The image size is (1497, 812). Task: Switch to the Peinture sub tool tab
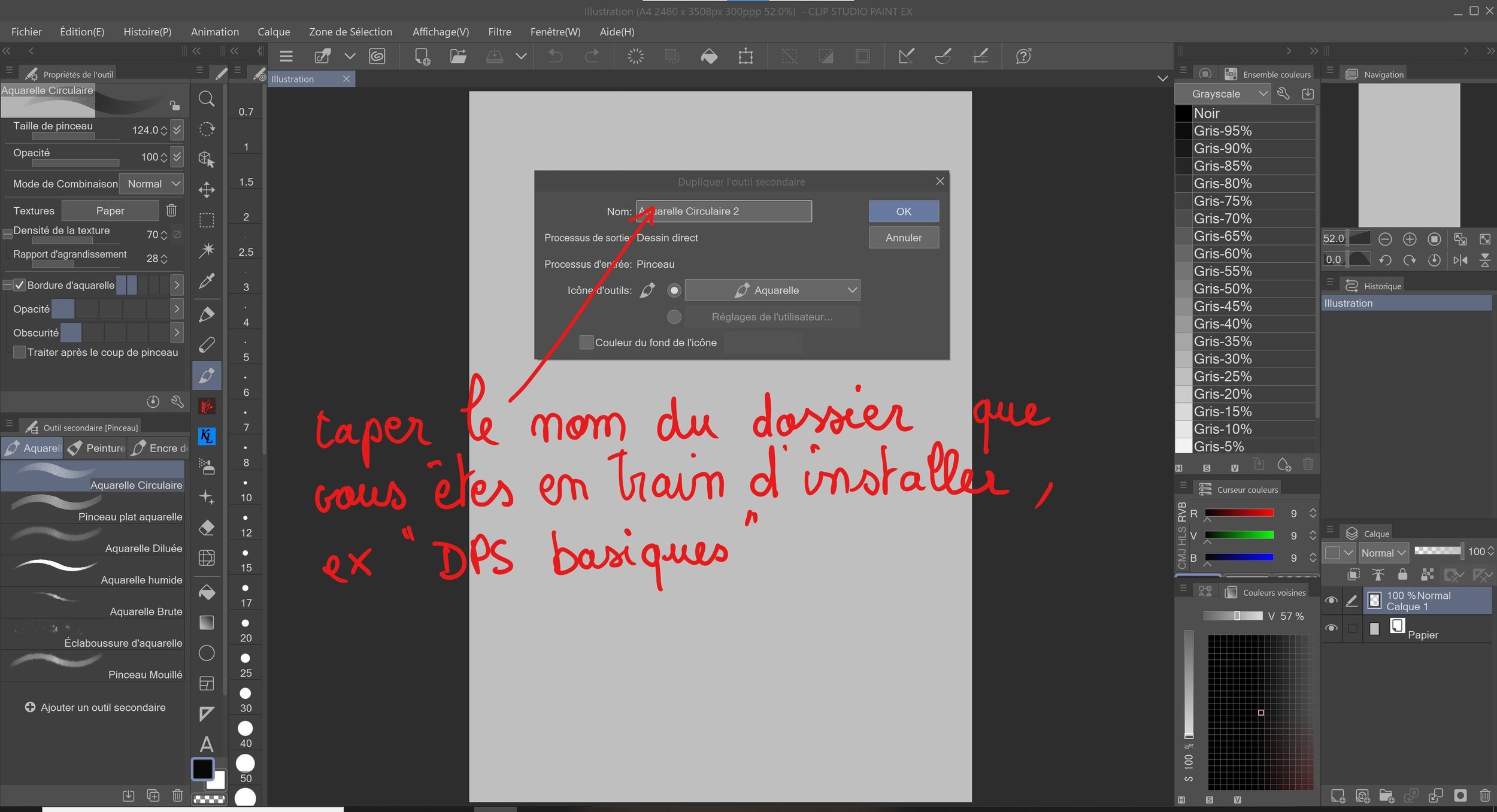[x=97, y=448]
